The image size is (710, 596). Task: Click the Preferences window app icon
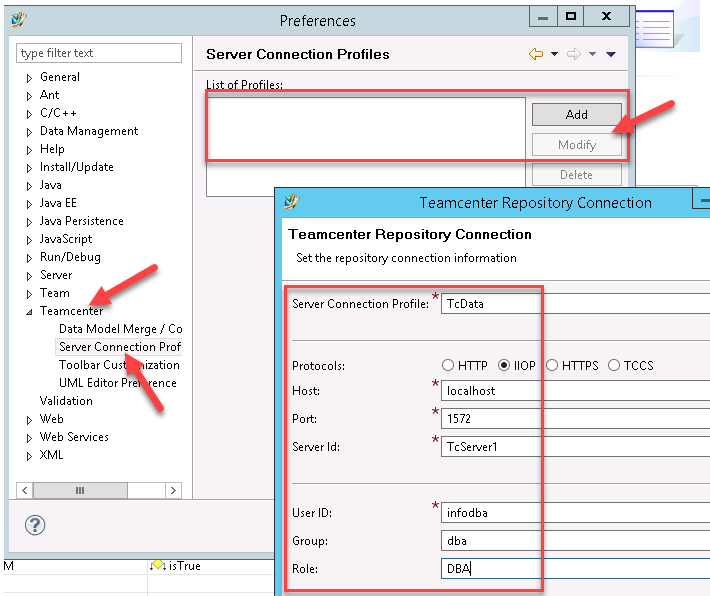point(19,20)
